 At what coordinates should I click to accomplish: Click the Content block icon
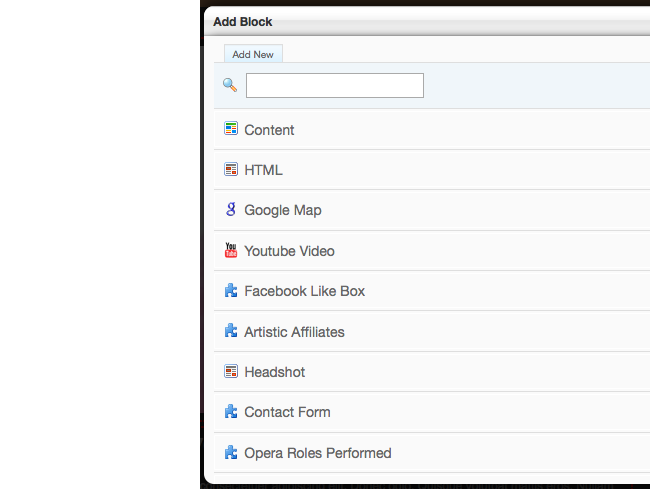[x=231, y=128]
